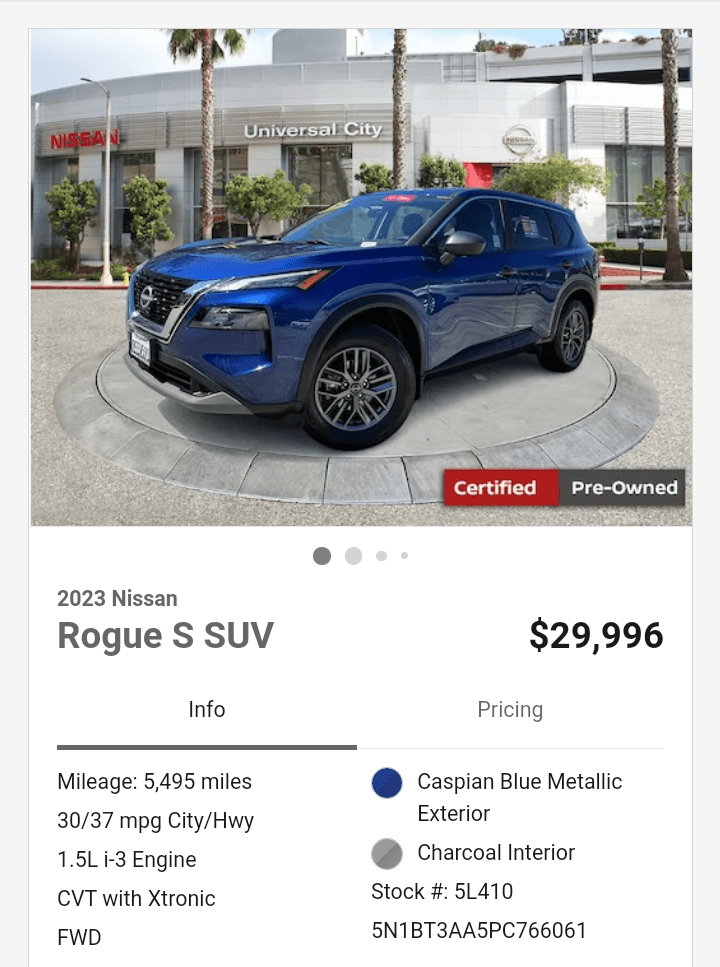Click the Pre-Owned badge on photo
Screen dimensions: 720x967
coord(622,488)
